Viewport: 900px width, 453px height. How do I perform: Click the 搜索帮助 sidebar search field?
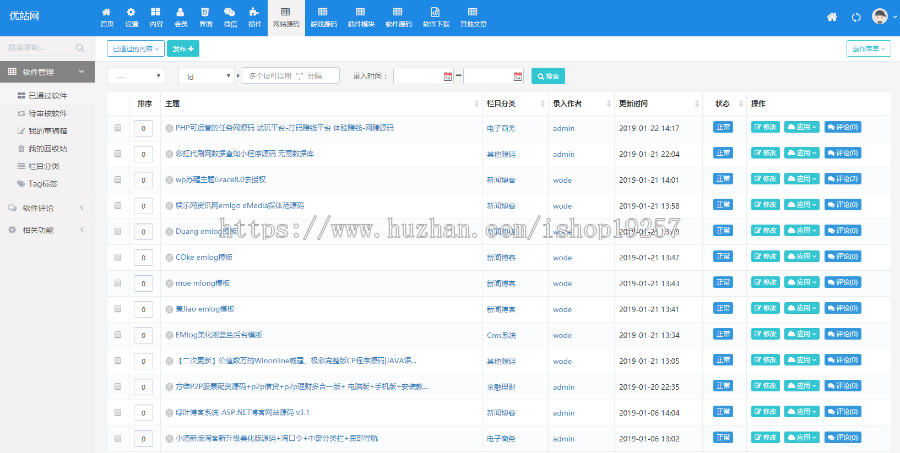[40, 48]
